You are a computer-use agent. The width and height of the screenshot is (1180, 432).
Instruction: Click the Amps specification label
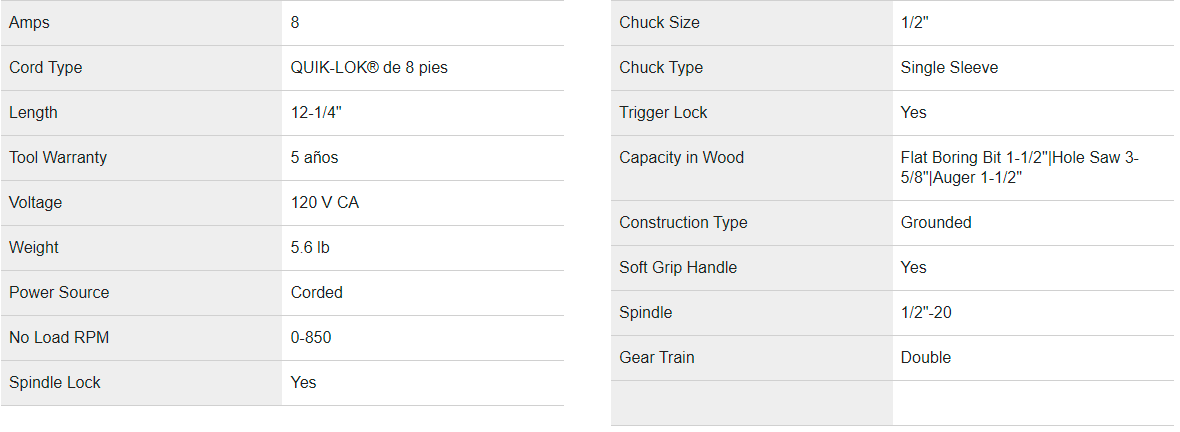(x=29, y=22)
